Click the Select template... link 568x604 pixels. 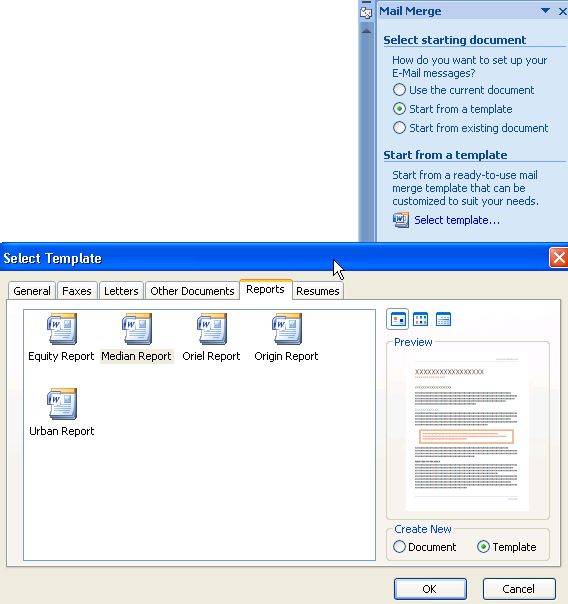(457, 220)
